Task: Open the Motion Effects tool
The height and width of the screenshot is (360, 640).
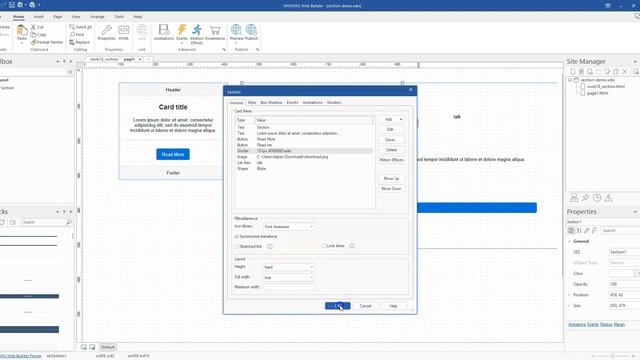Action: [197, 34]
